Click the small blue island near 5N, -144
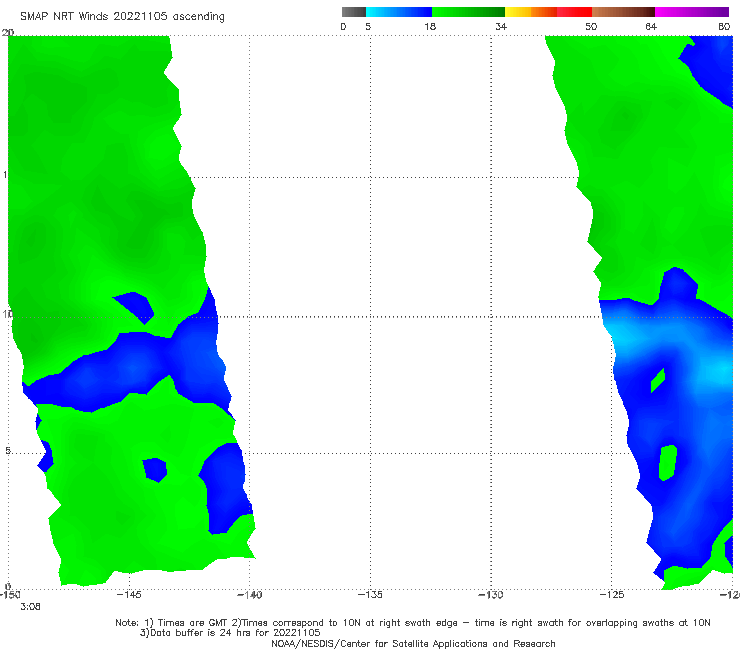Screen dimensions: 740x650 [x=155, y=470]
